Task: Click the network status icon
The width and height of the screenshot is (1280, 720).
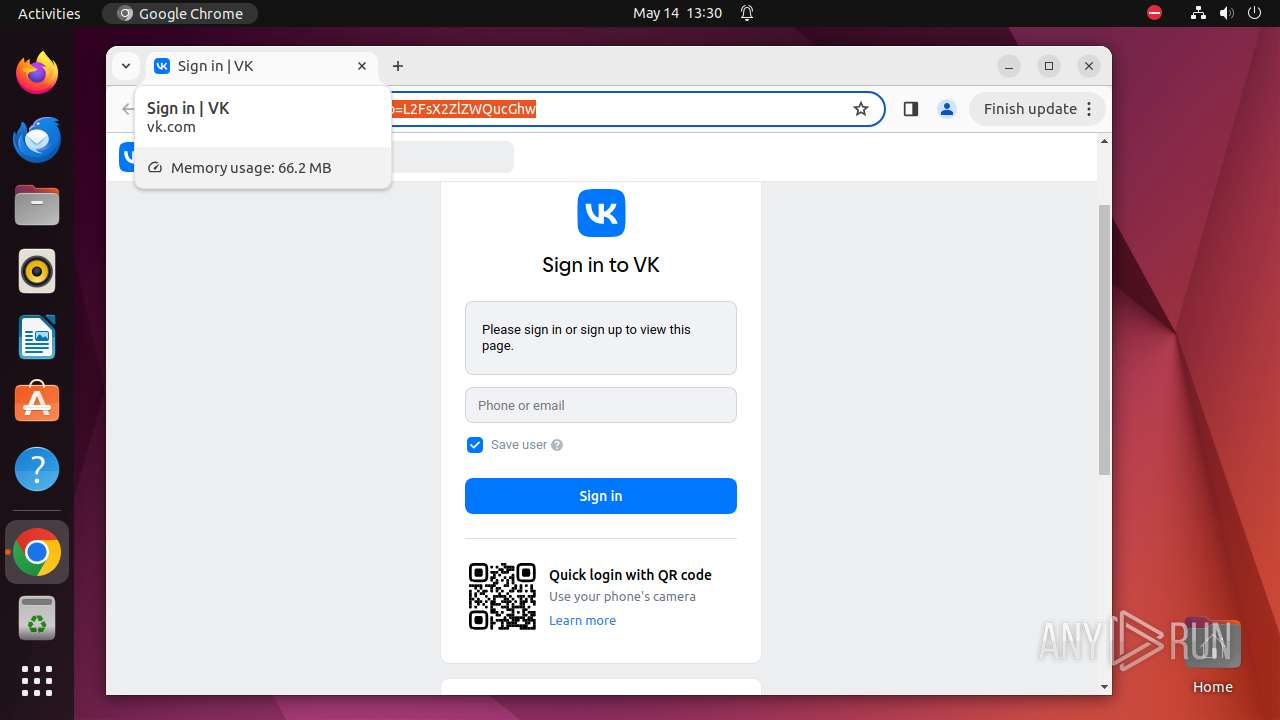Action: pos(1199,13)
